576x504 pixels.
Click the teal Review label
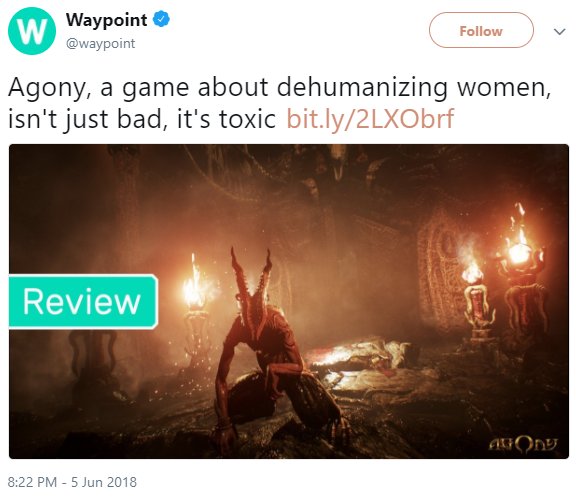click(x=83, y=301)
